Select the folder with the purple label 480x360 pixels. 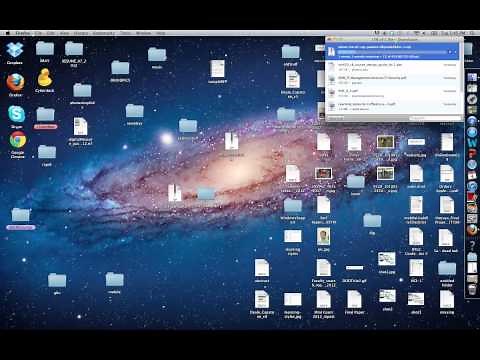click(21, 215)
